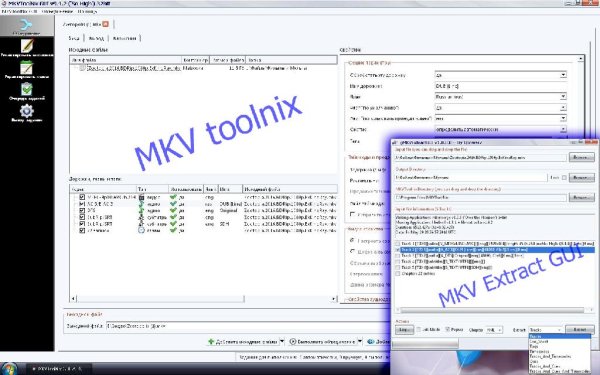The image size is (600, 375).
Task: Click the Extract button in MKV Extract GUI
Action: pos(580,329)
